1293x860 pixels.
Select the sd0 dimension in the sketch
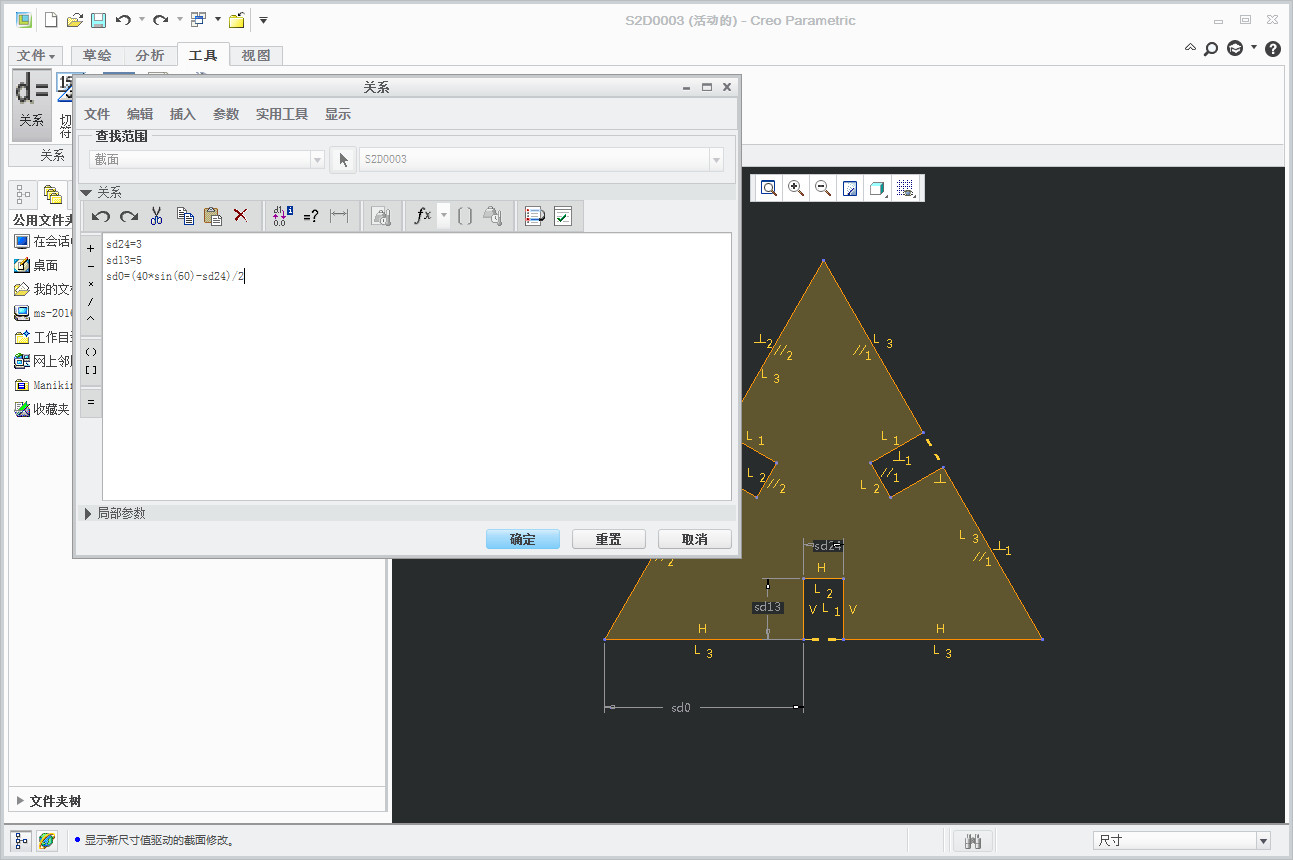pos(681,707)
